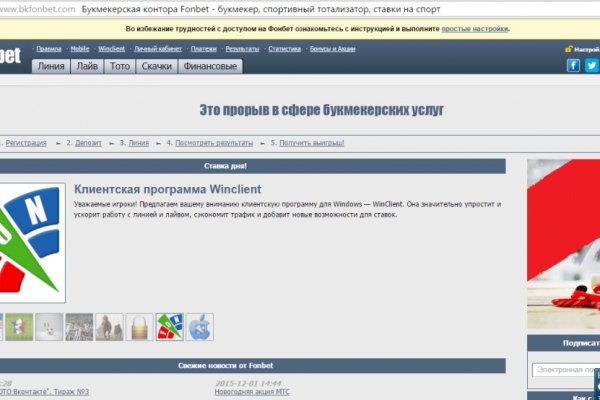Click the padlock thumbnail icon
This screenshot has height=400, width=600.
[140, 327]
